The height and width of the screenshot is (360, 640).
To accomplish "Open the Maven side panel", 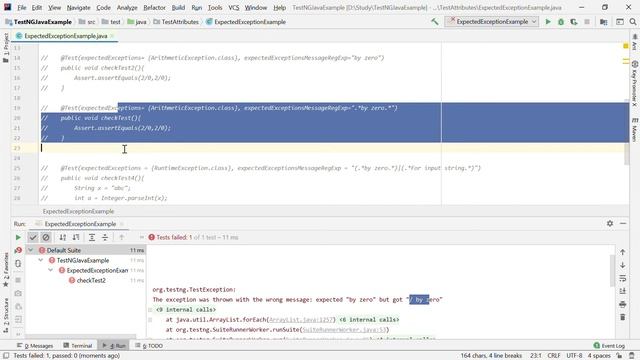I will point(635,130).
